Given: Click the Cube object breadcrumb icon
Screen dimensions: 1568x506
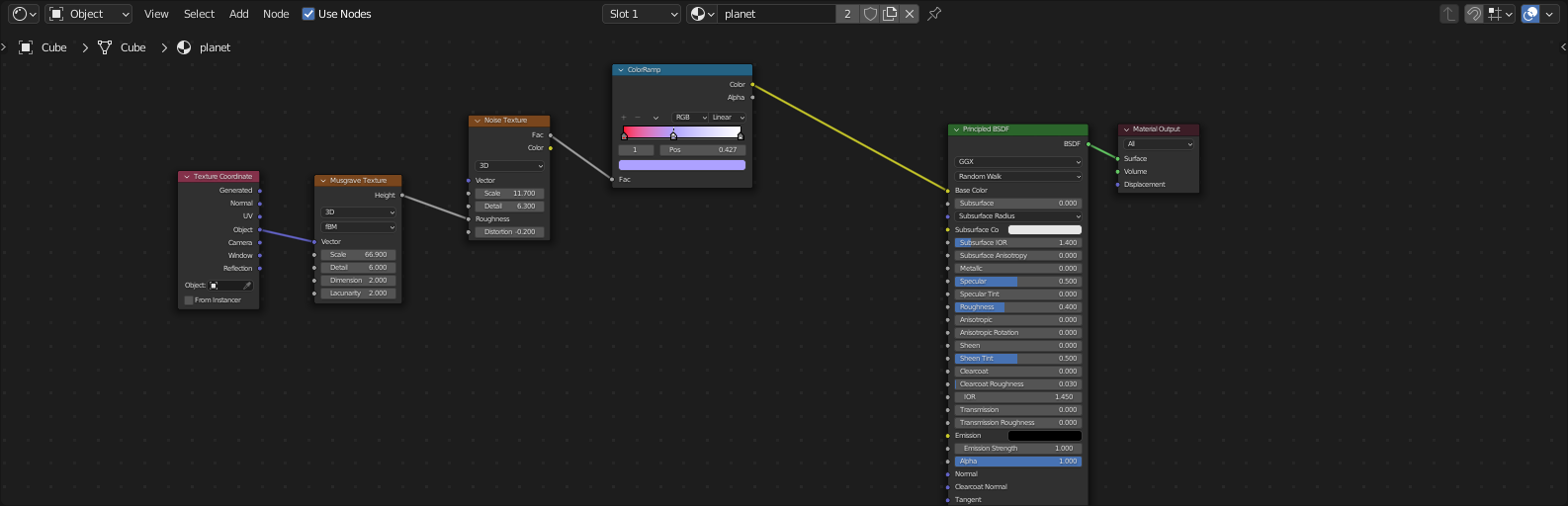Looking at the screenshot, I should pos(27,47).
